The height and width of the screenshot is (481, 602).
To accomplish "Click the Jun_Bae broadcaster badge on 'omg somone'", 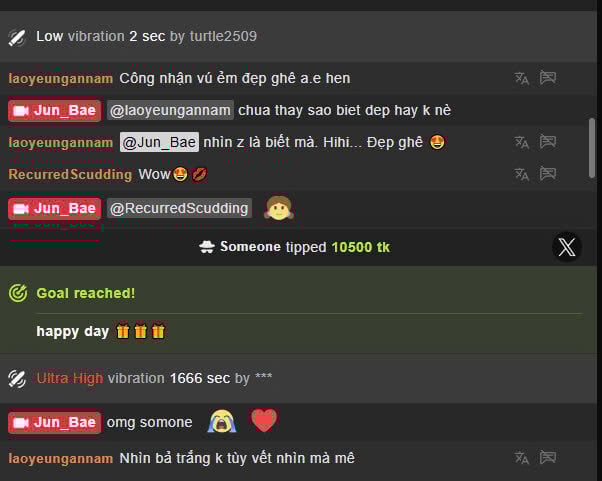I will [x=55, y=422].
